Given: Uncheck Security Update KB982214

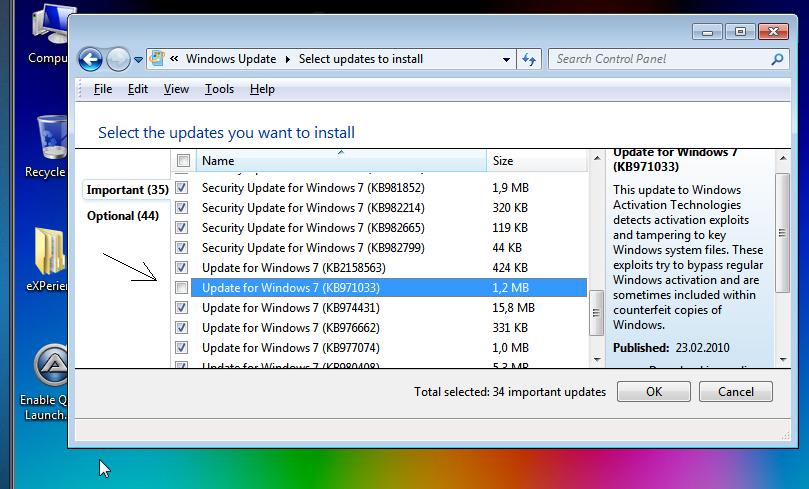Looking at the screenshot, I should (182, 207).
